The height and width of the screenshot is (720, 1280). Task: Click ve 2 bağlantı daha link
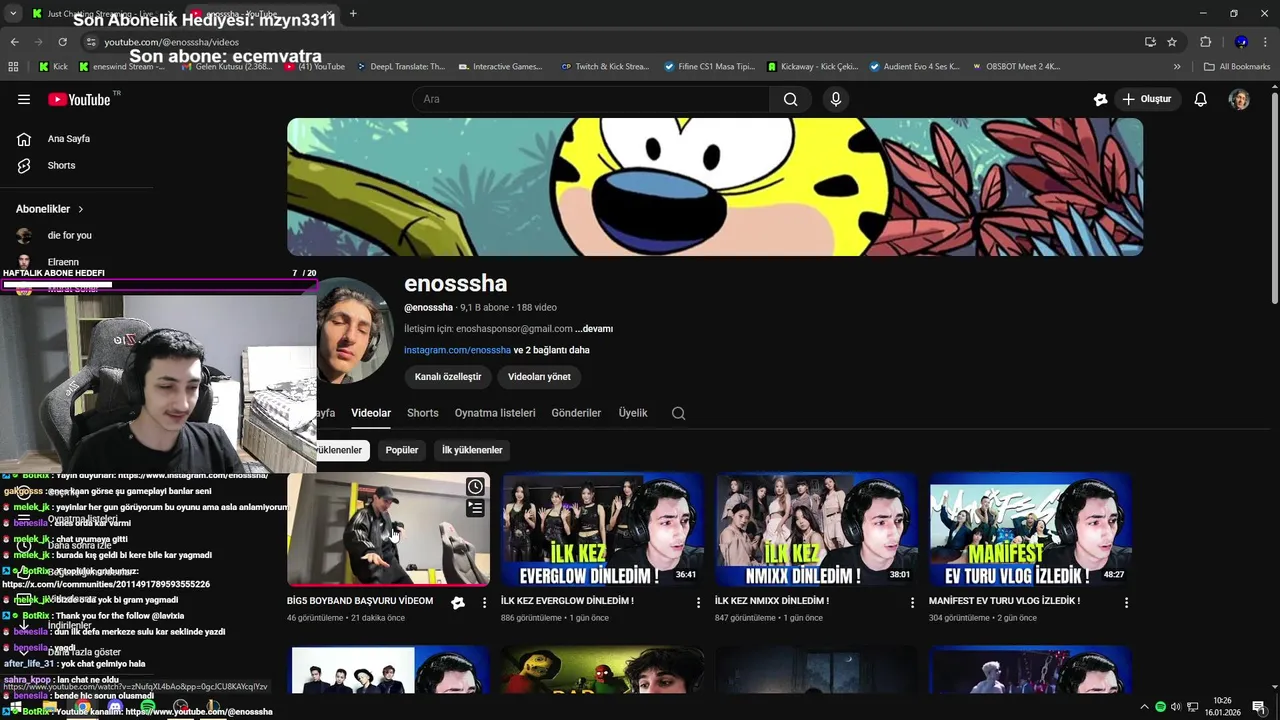[552, 351]
